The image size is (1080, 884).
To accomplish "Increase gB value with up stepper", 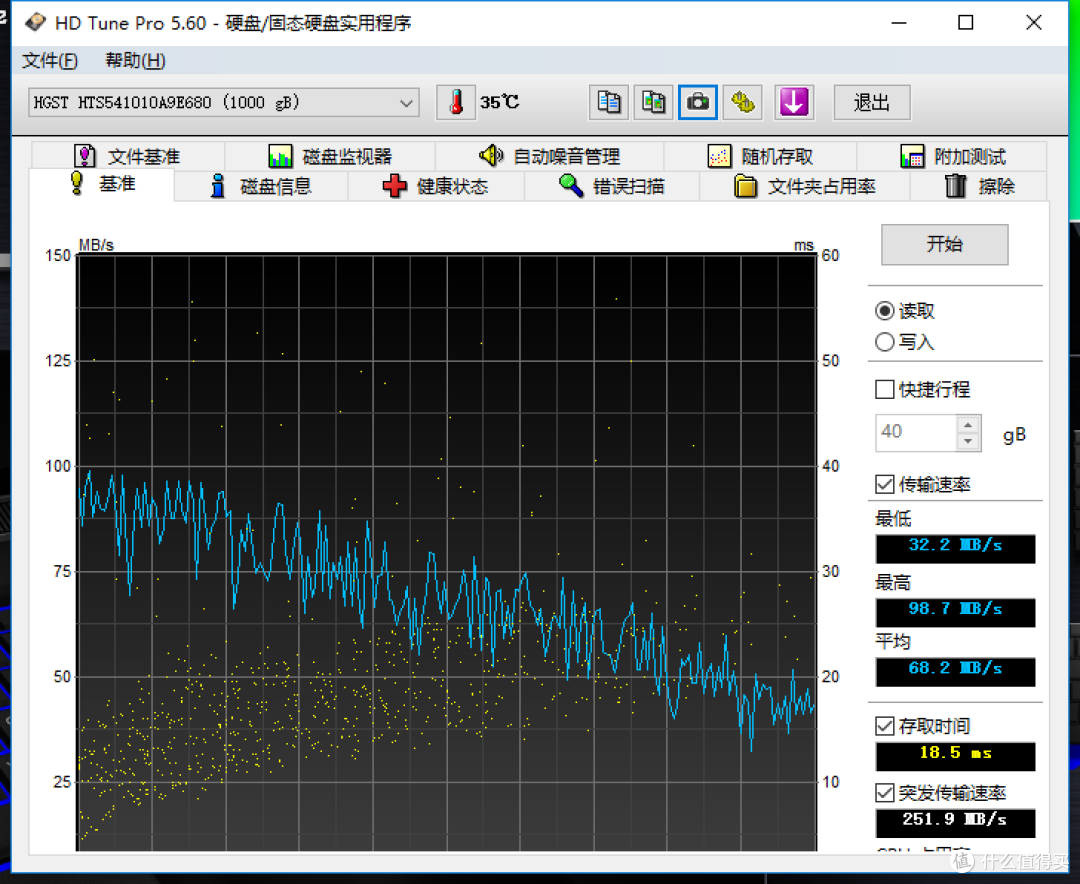I will tap(968, 424).
